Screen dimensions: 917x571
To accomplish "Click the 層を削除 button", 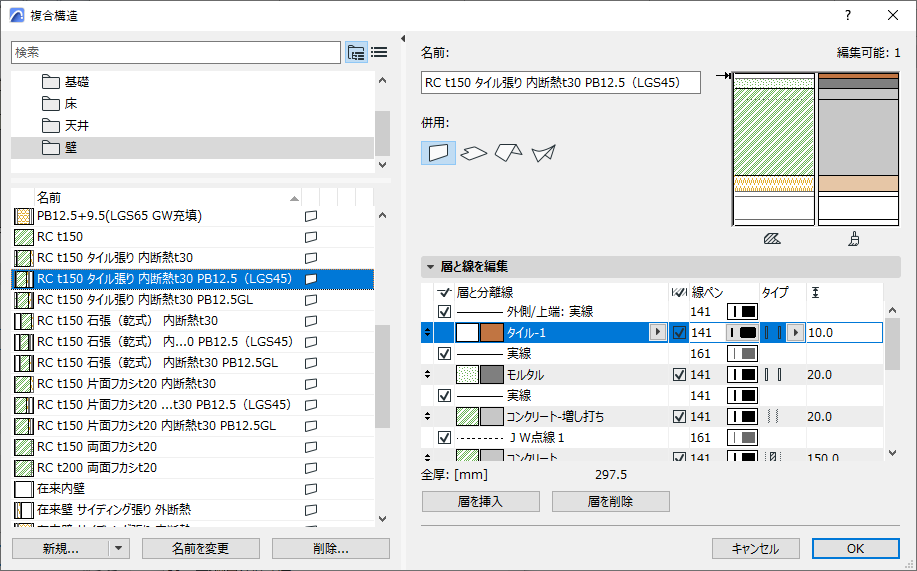I will point(611,501).
